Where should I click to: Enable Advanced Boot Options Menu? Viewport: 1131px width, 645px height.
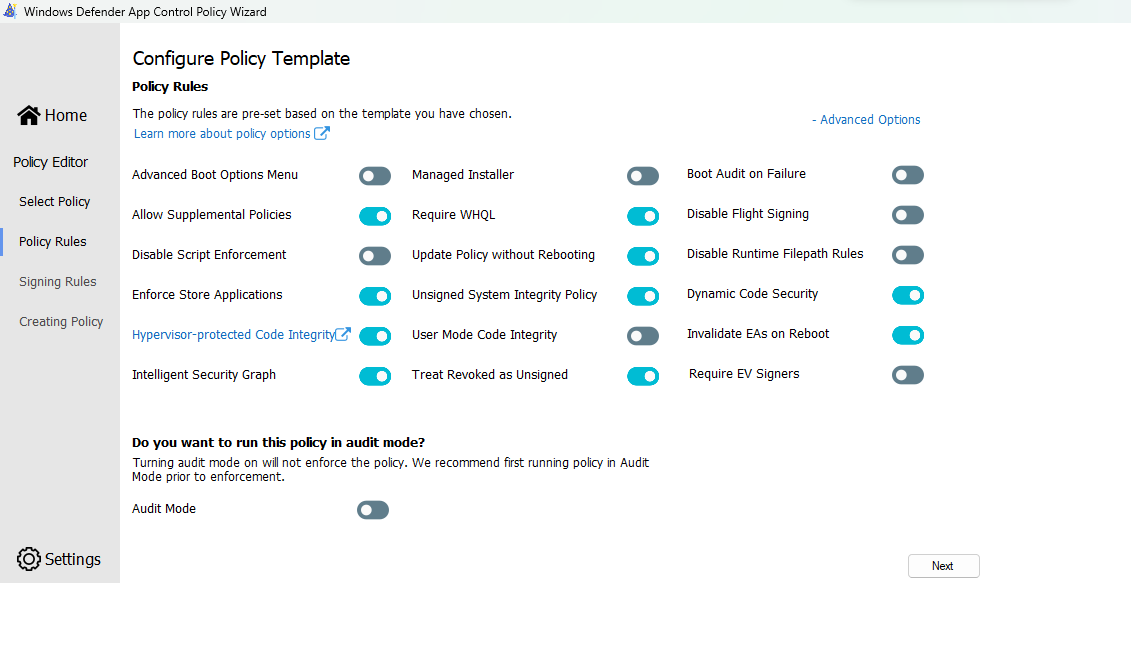pyautogui.click(x=375, y=175)
